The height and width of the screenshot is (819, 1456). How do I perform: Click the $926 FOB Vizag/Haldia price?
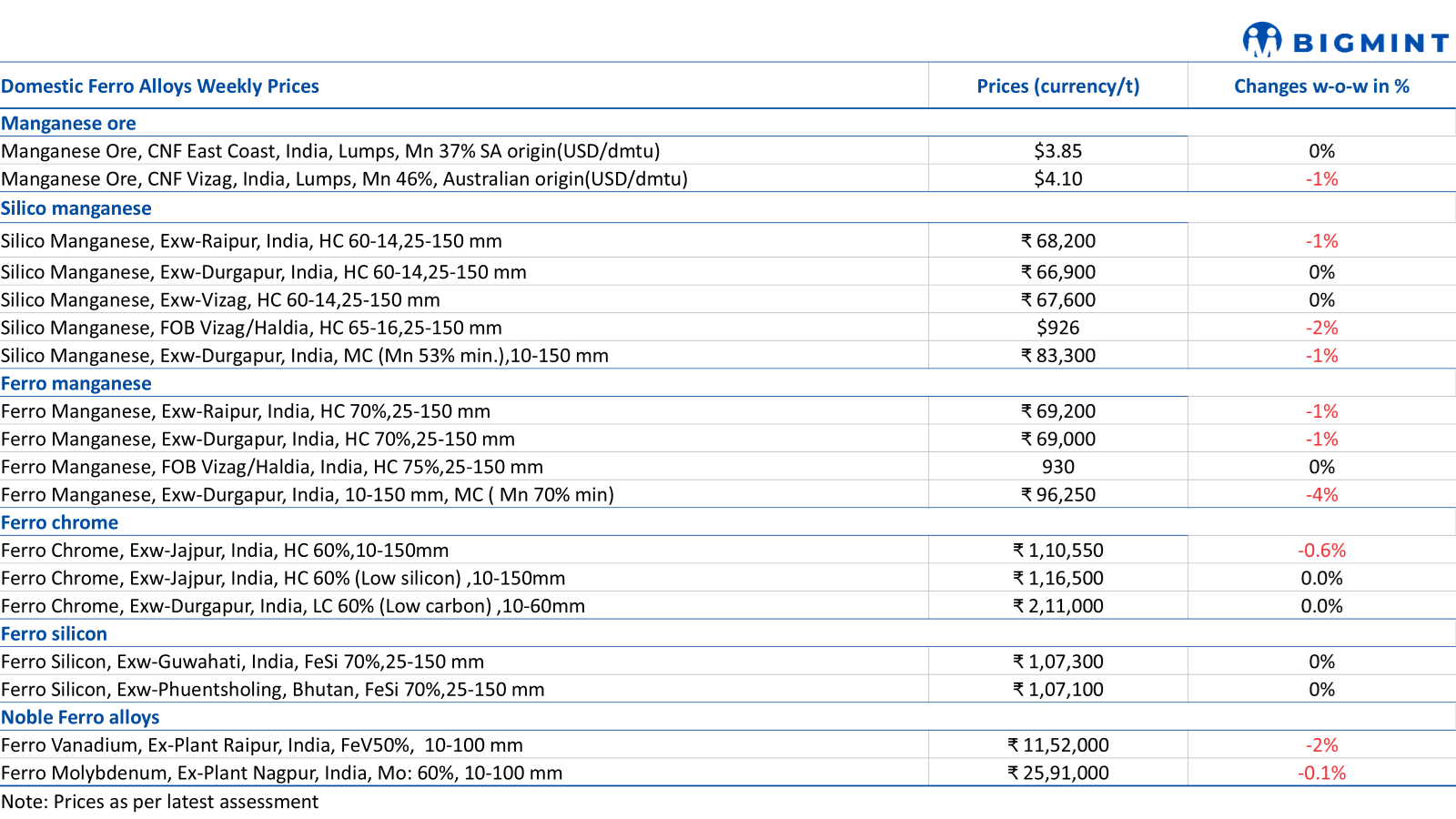[x=1057, y=328]
